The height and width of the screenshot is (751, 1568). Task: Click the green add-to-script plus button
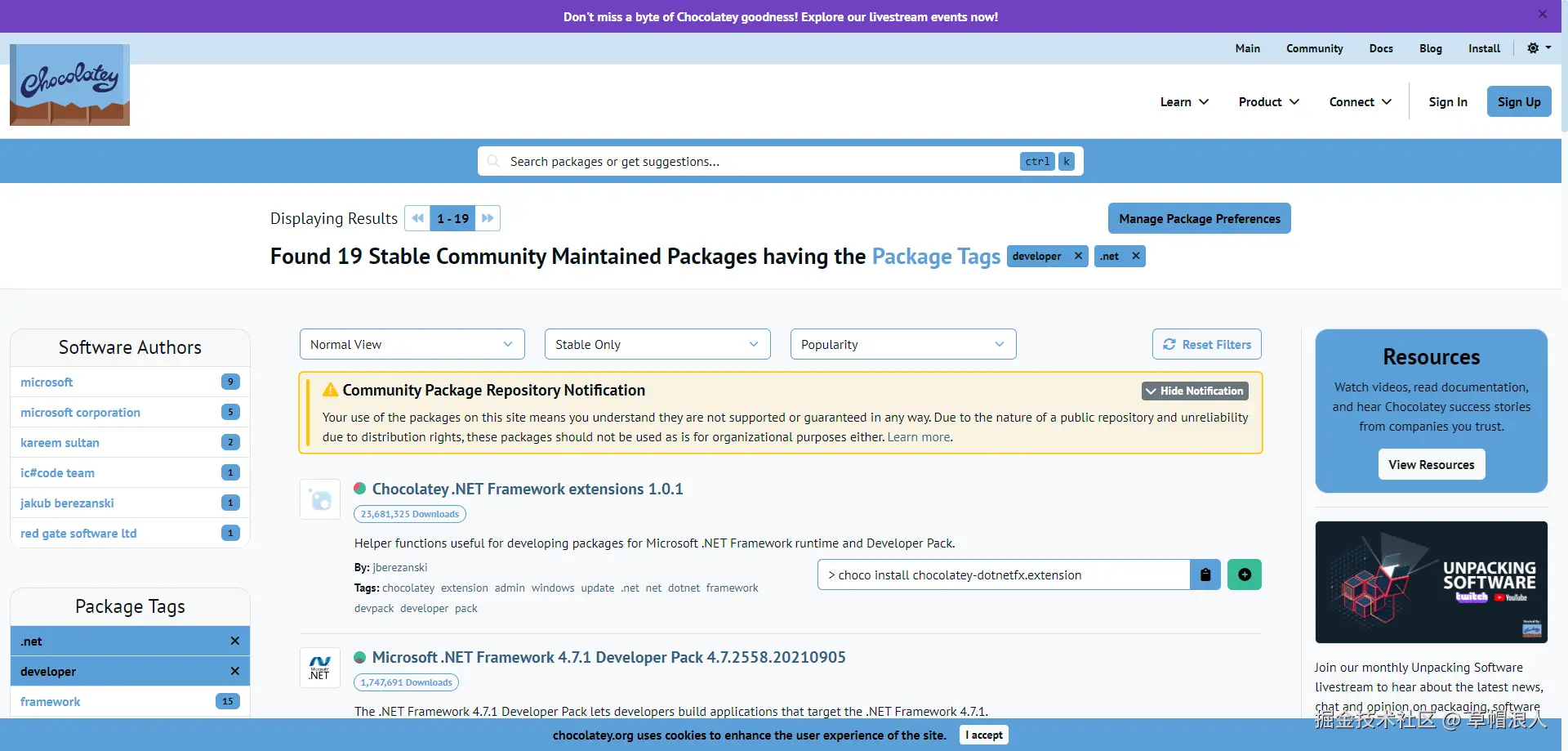1245,574
